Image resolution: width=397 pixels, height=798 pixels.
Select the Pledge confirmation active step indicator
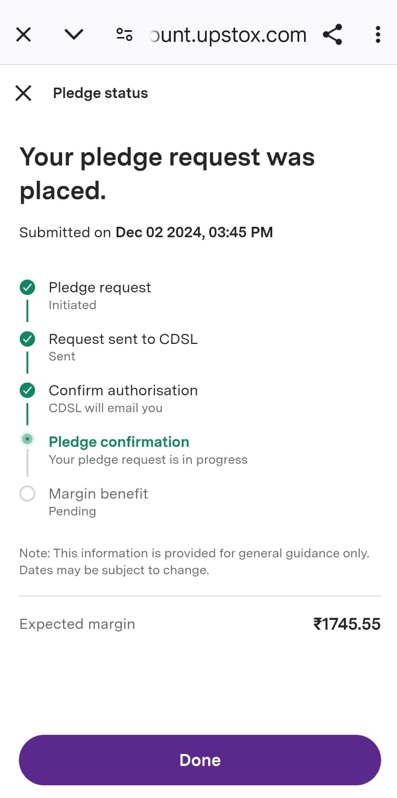click(27, 439)
